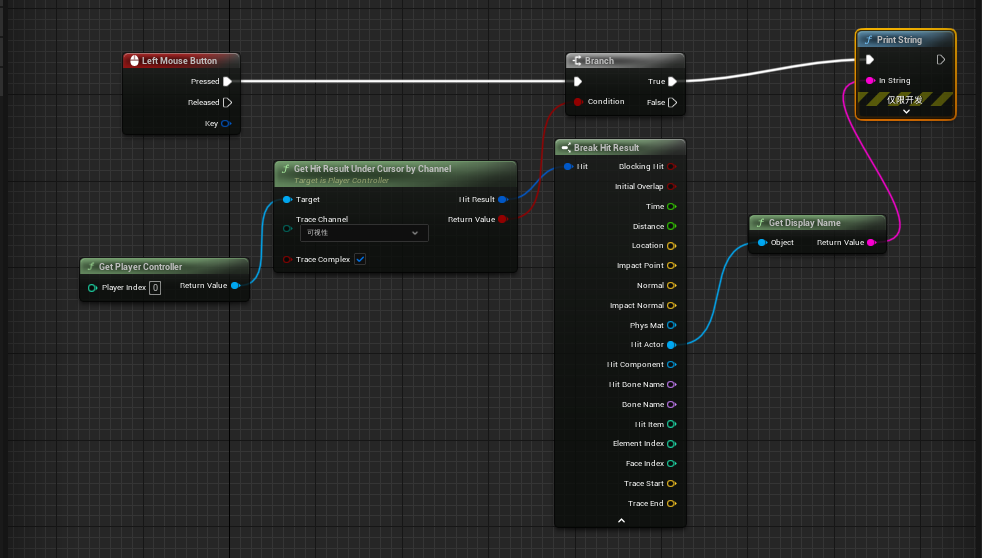Click the Branch Condition boolean pin
The height and width of the screenshot is (558, 982).
(577, 102)
